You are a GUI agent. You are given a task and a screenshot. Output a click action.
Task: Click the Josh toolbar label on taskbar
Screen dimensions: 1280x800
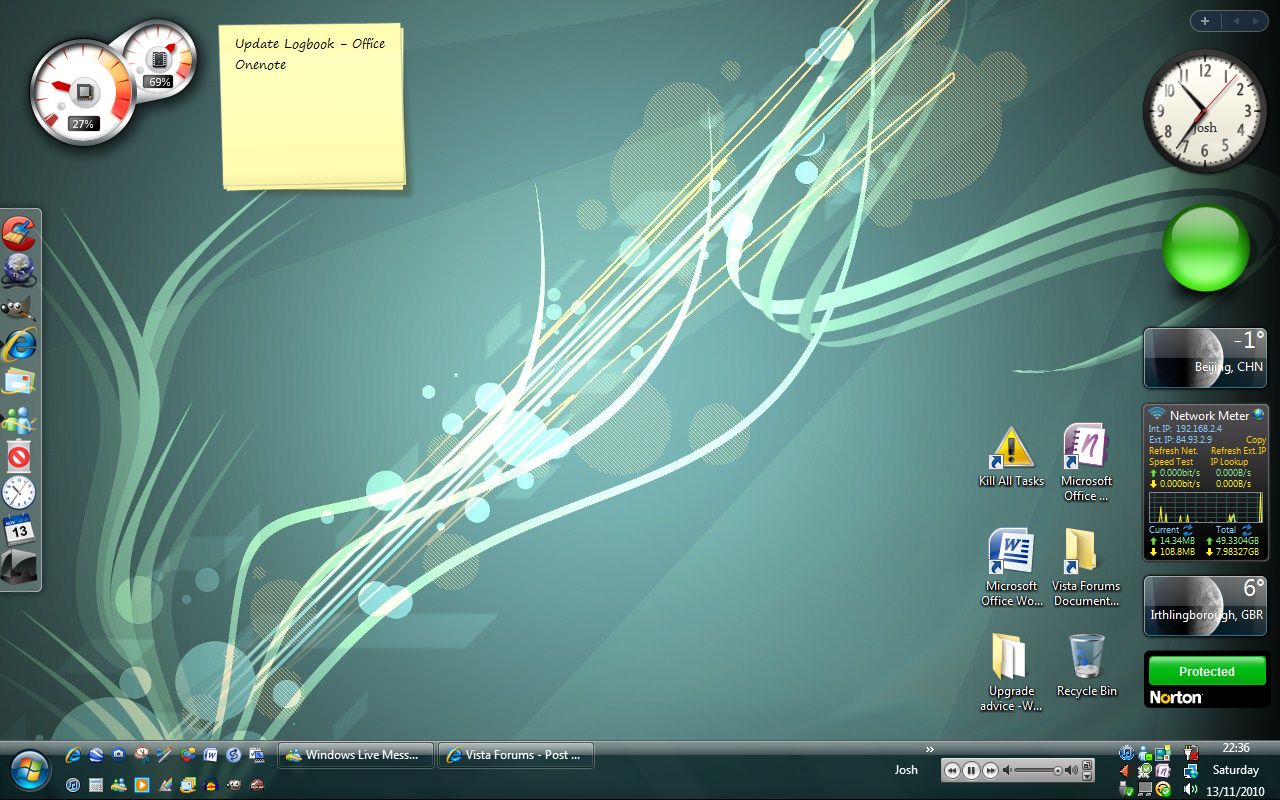[906, 770]
